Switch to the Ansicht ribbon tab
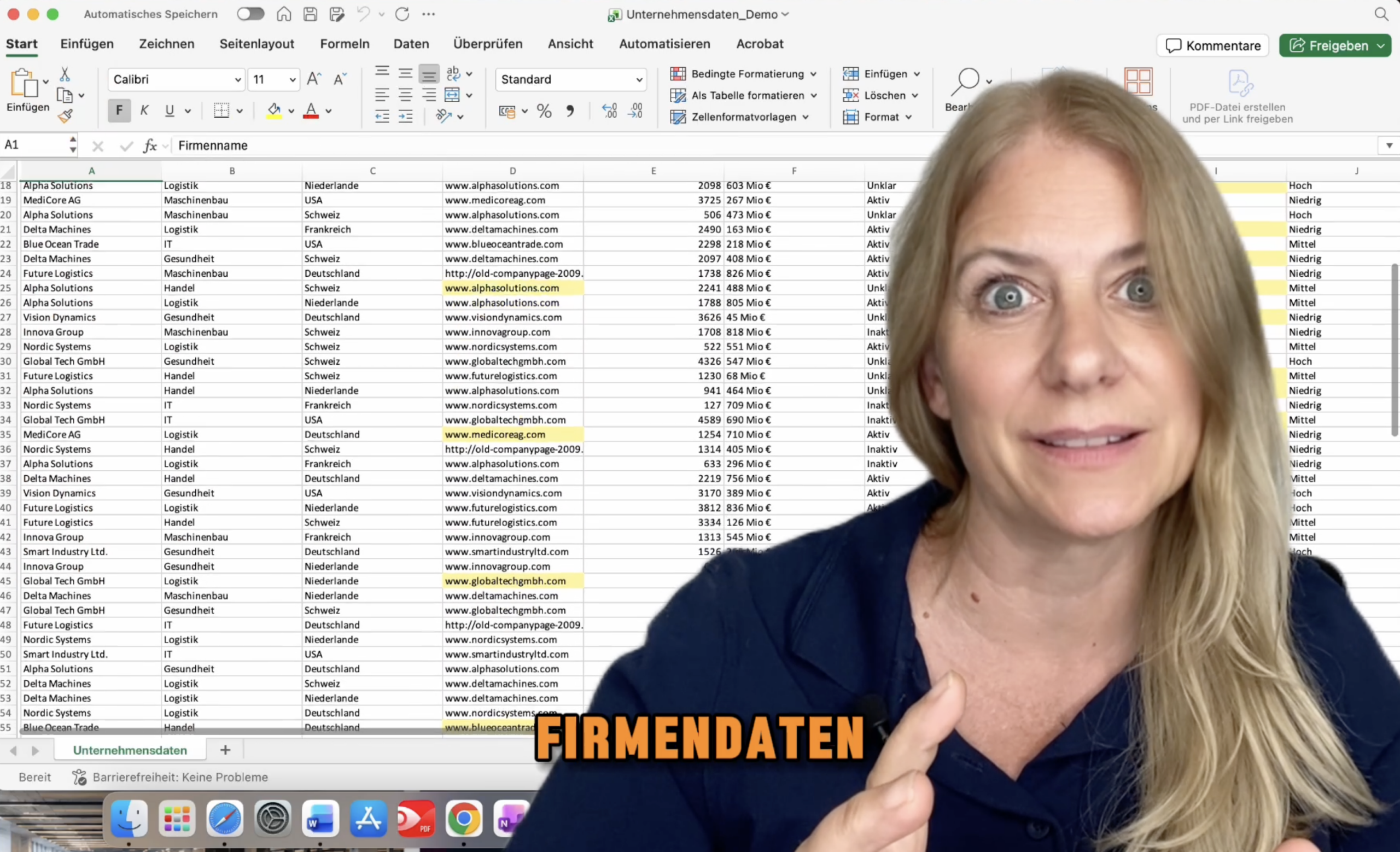The width and height of the screenshot is (1400, 852). point(570,44)
